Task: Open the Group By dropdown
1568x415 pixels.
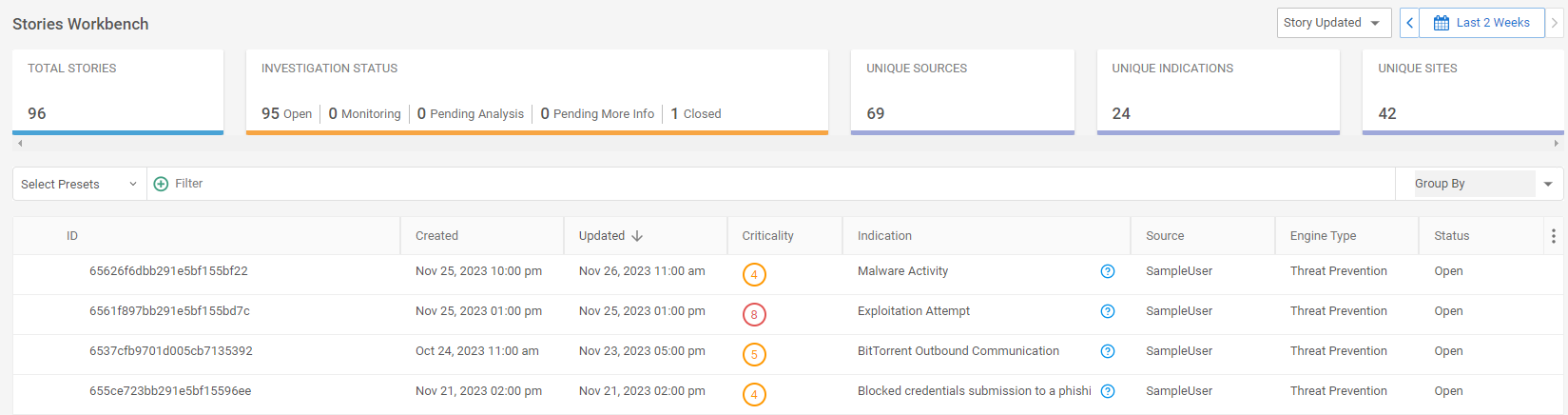Action: (1479, 184)
